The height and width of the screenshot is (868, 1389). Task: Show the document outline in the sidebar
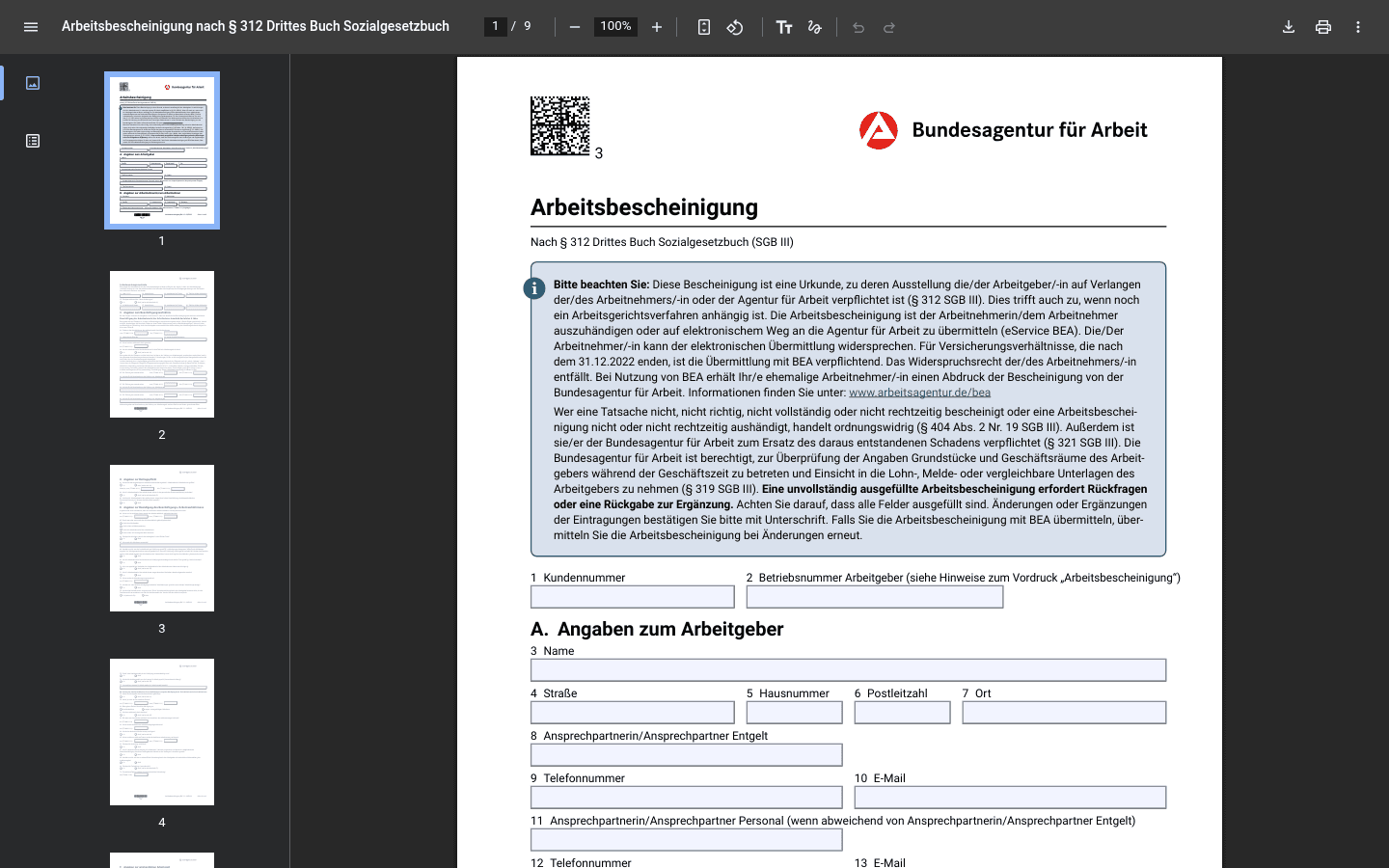[x=33, y=141]
